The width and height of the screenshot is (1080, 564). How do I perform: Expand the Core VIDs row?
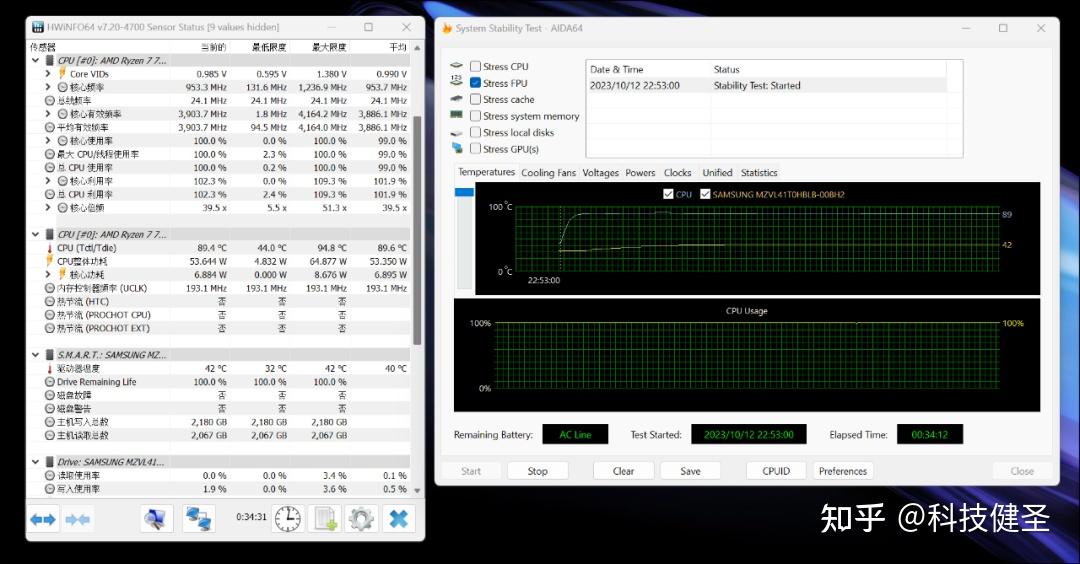[48, 74]
